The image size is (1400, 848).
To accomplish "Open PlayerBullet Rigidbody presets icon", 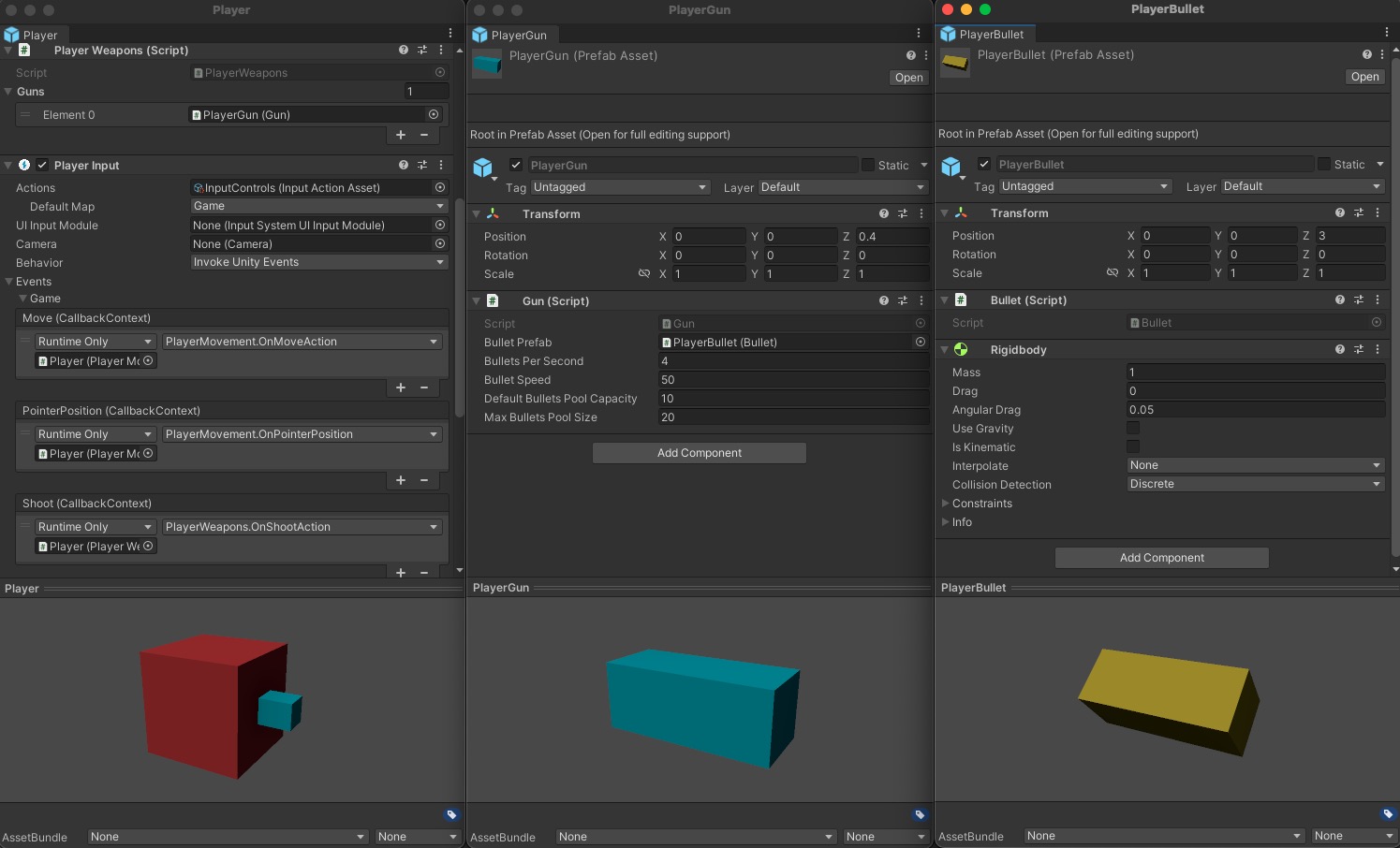I will click(1359, 349).
